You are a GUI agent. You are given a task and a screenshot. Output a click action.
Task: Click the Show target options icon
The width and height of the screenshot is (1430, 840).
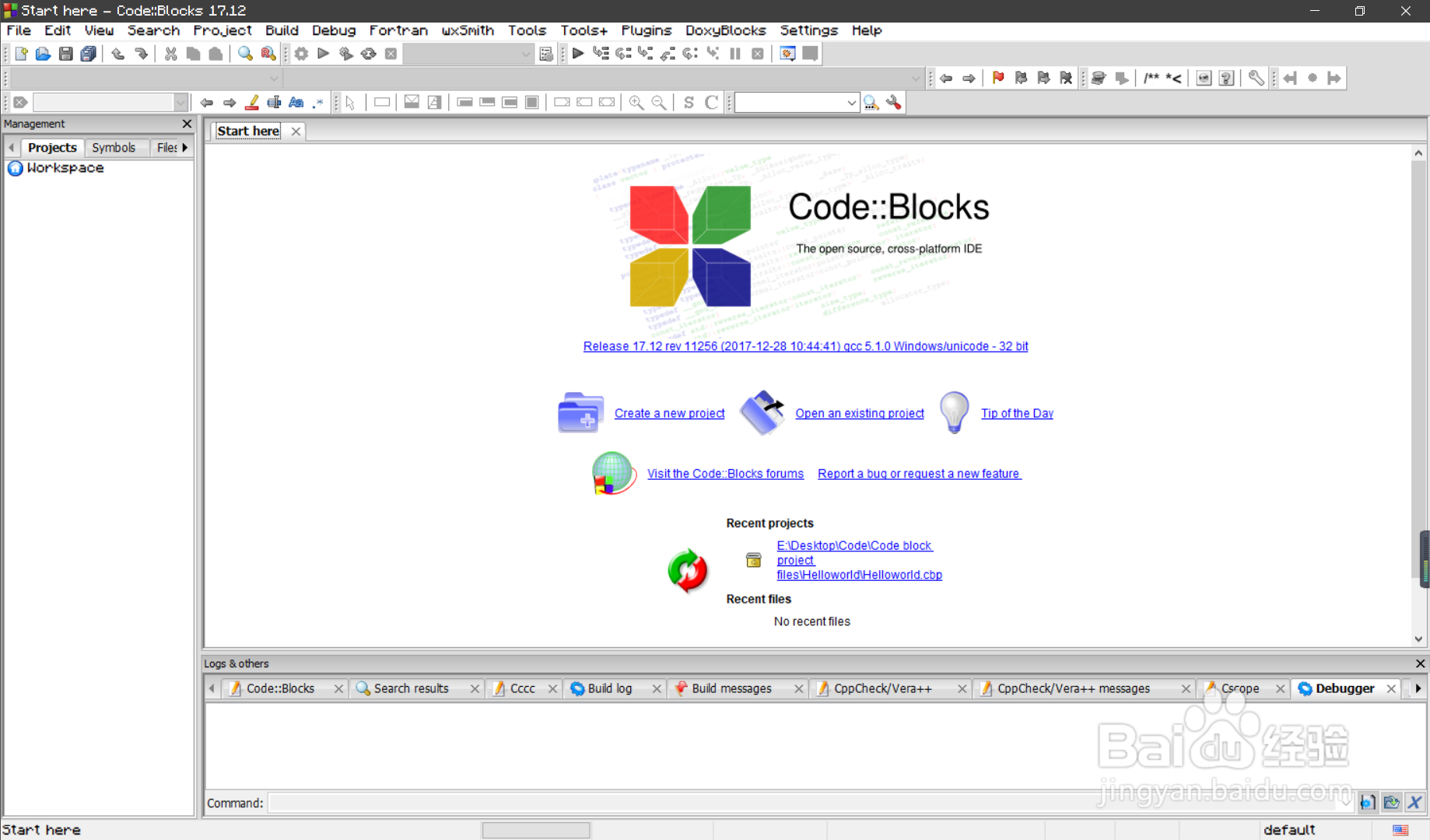coord(546,54)
